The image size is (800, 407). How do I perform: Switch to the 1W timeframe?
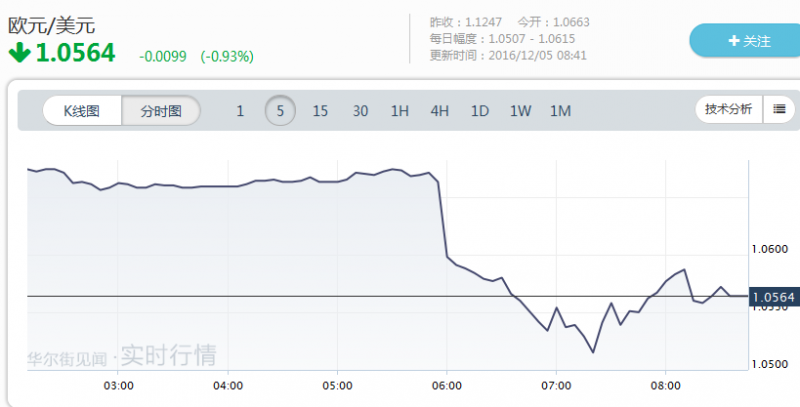(520, 111)
